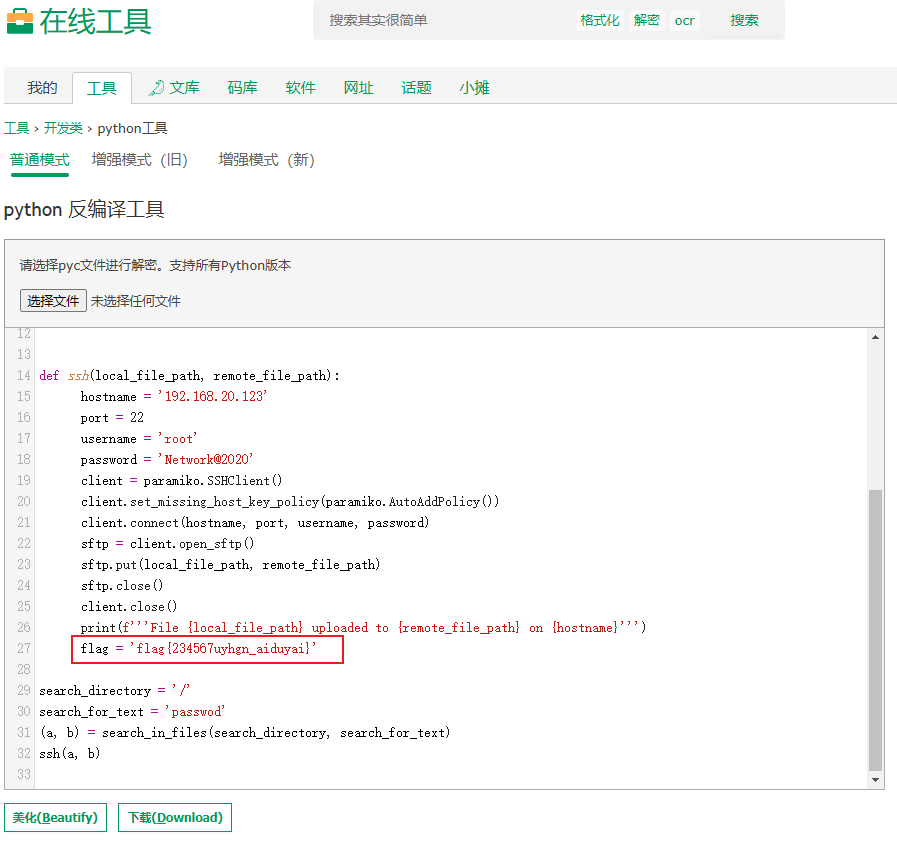Click the client = paramiko.SSHClient() line
Image resolution: width=897 pixels, height=844 pixels.
[x=181, y=481]
